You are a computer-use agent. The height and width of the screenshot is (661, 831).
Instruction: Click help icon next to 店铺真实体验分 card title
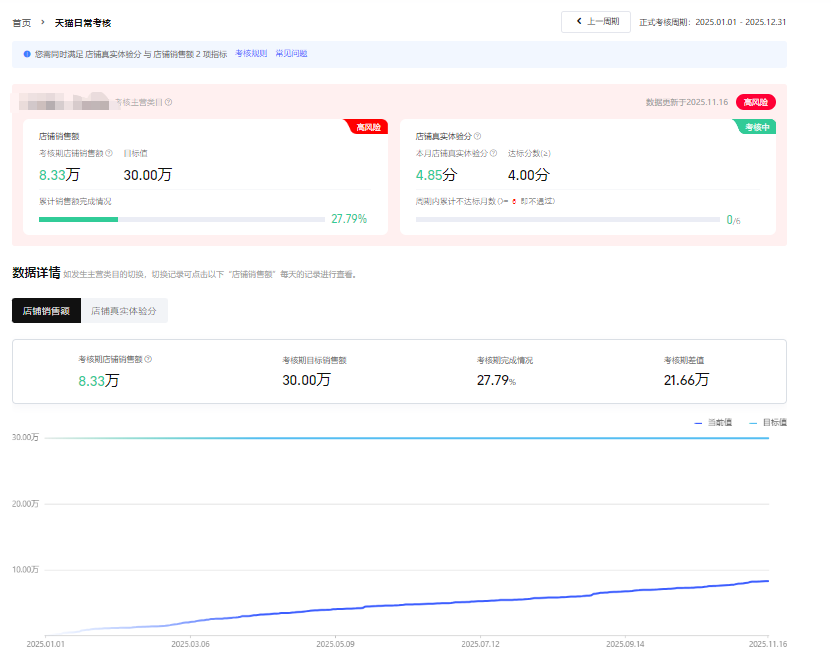(477, 136)
